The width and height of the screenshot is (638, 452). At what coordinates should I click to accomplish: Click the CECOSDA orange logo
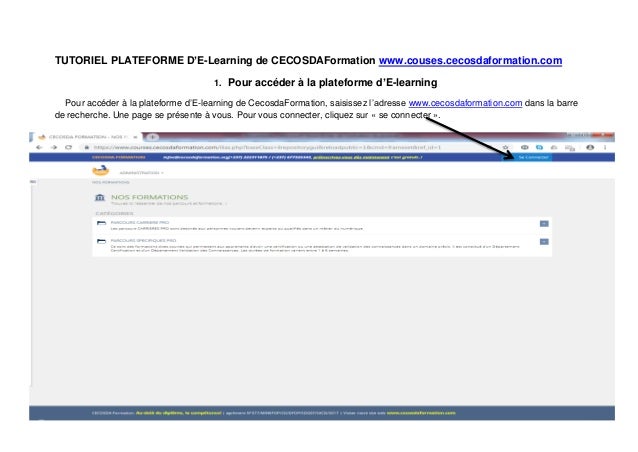(x=101, y=170)
